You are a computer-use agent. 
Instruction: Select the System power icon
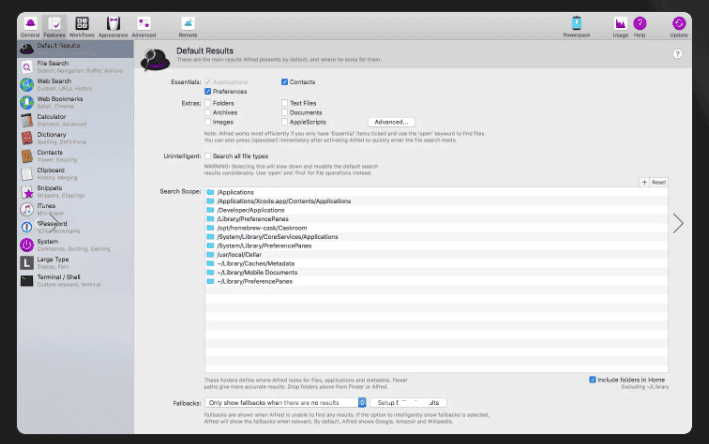point(27,245)
